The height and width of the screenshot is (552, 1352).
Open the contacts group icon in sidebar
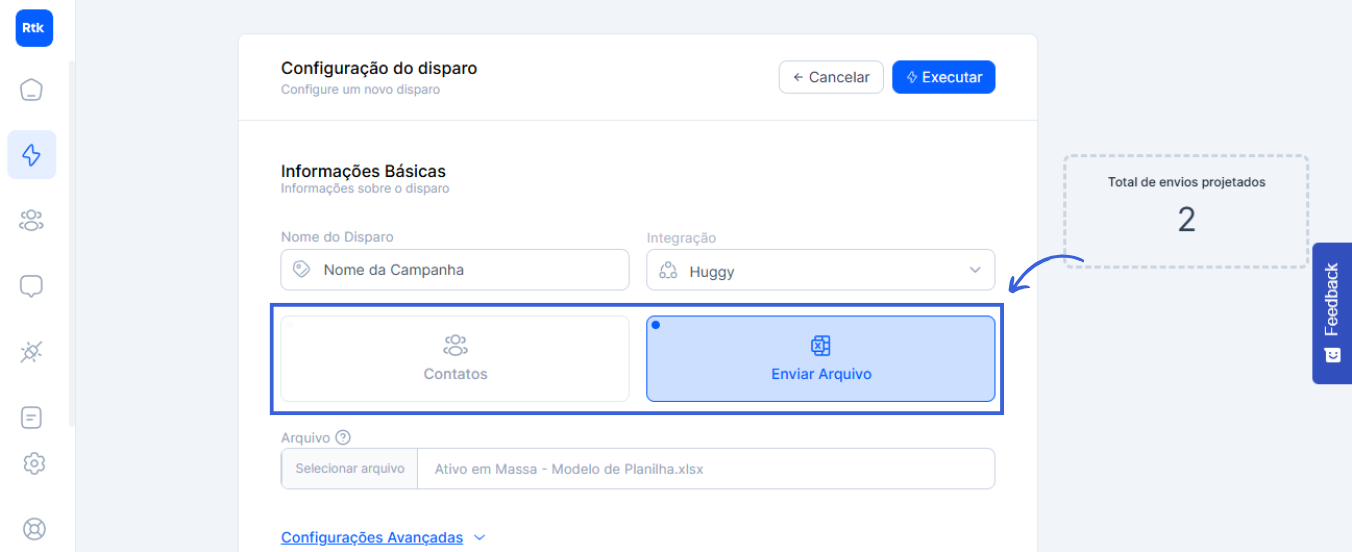point(32,220)
